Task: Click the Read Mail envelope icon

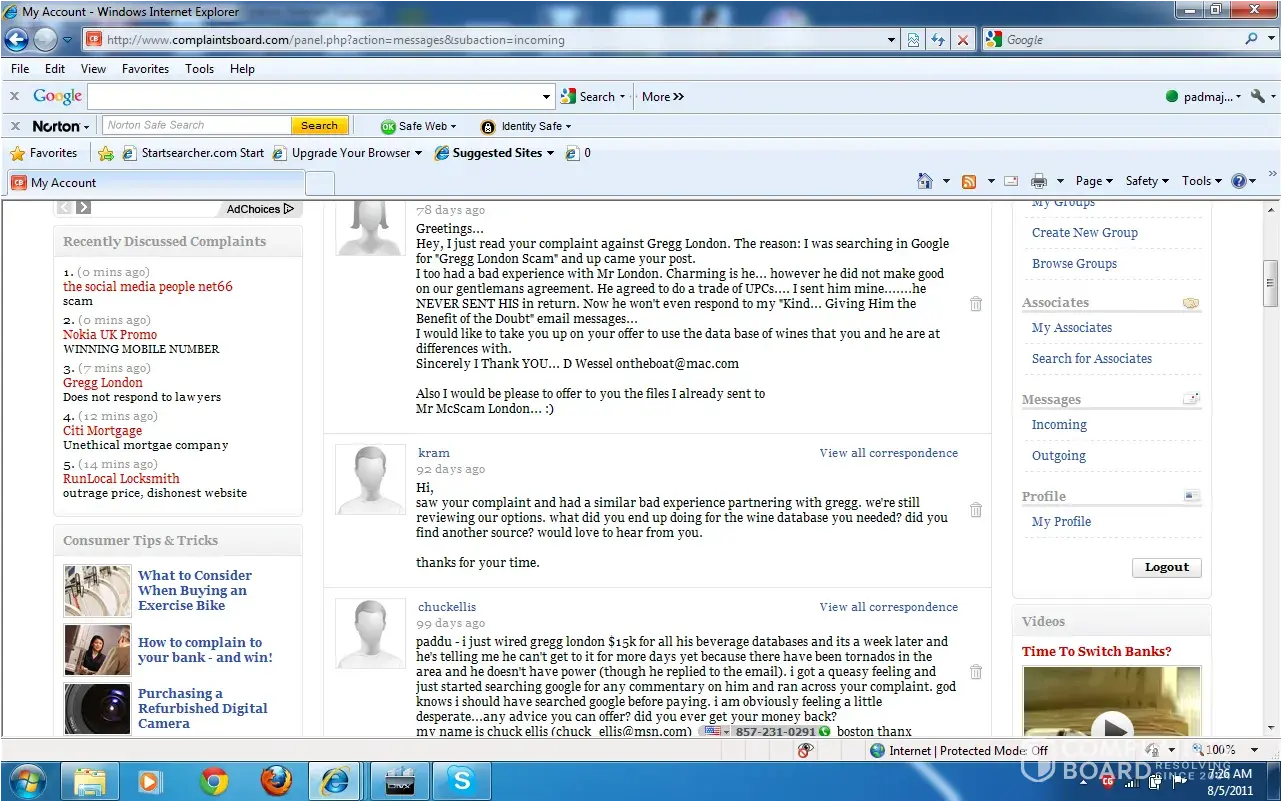Action: (x=1011, y=181)
